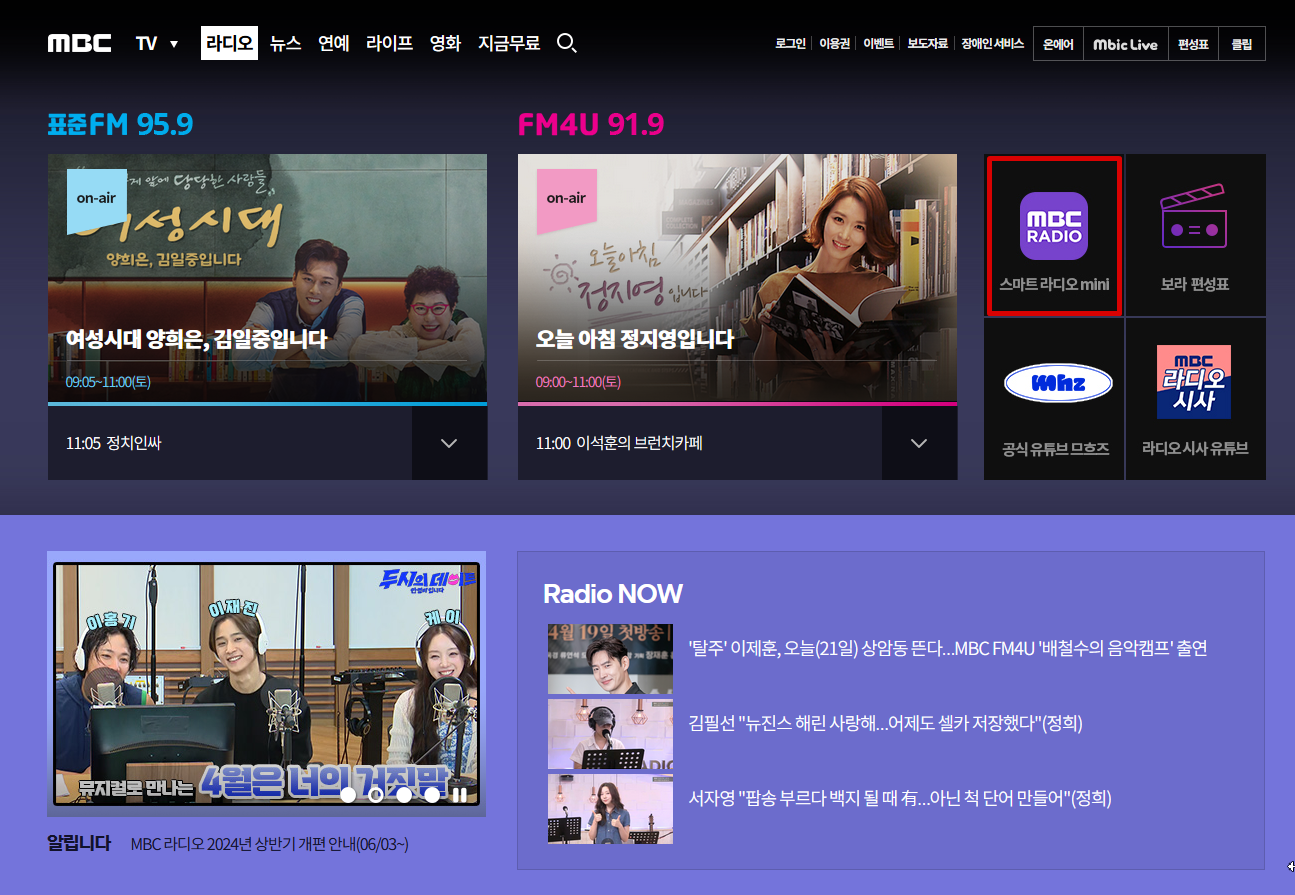
Task: Pause the slideshow banner
Action: point(460,795)
